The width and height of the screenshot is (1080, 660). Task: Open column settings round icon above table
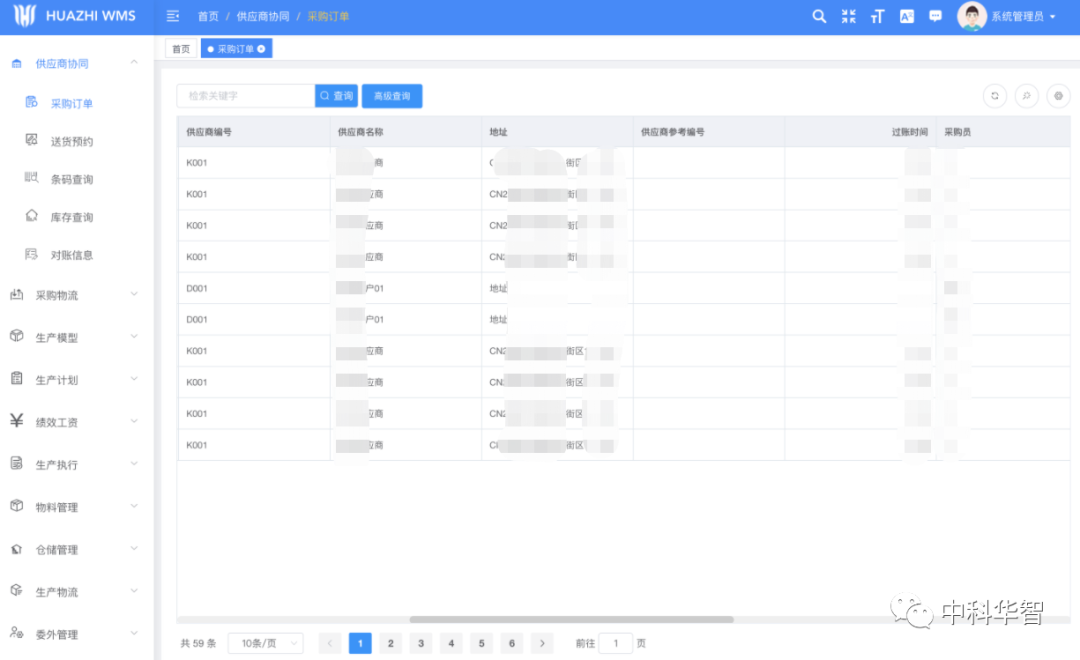(1058, 96)
